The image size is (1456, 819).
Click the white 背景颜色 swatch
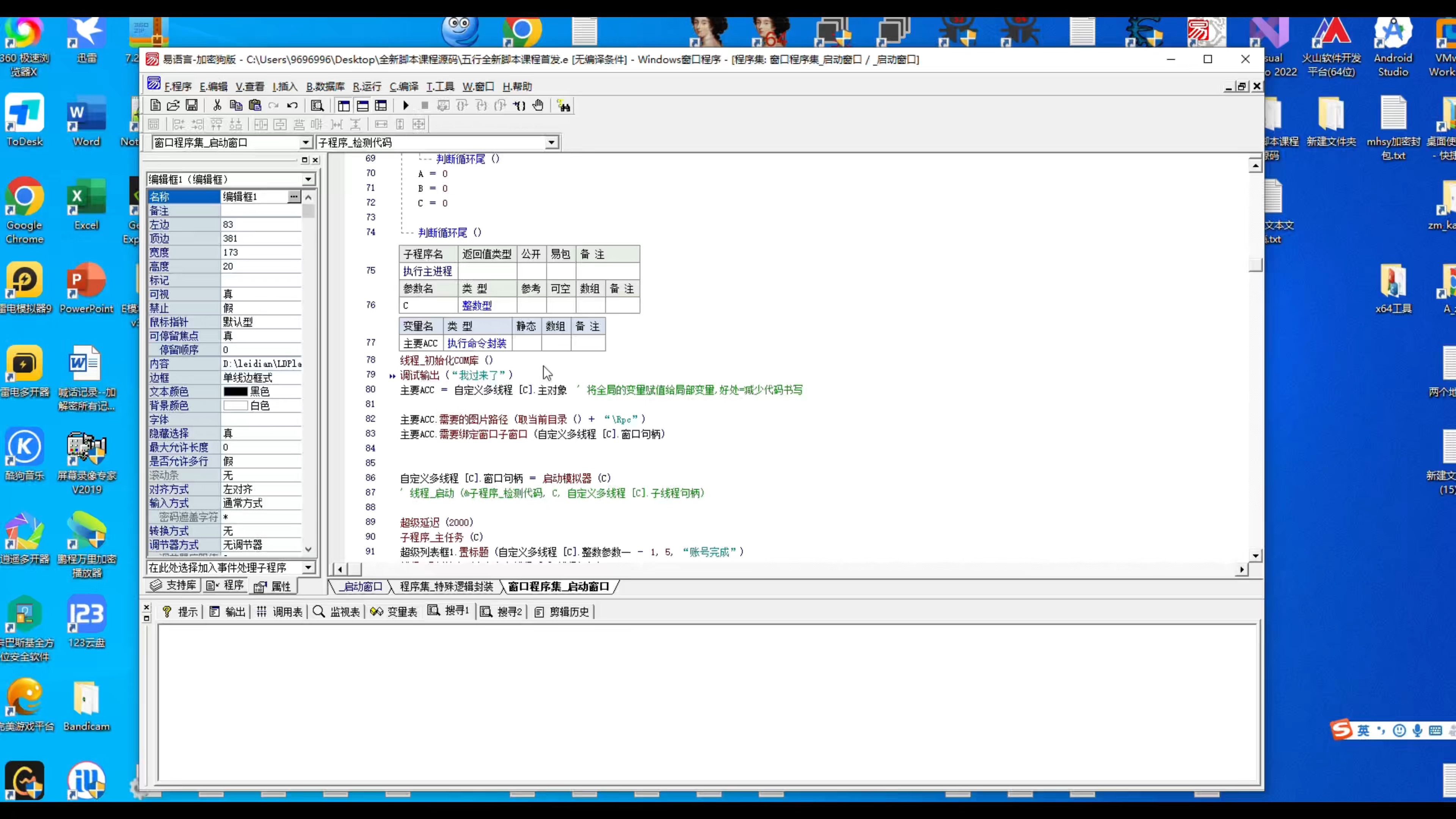235,405
